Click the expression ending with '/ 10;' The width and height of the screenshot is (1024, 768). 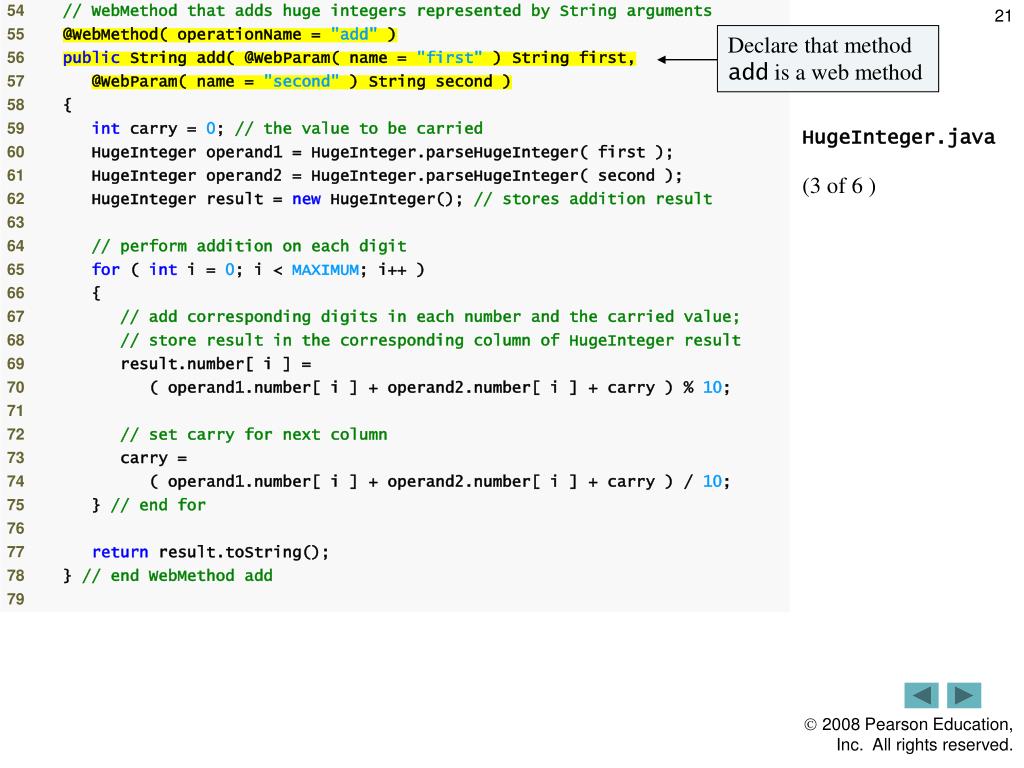(440, 481)
